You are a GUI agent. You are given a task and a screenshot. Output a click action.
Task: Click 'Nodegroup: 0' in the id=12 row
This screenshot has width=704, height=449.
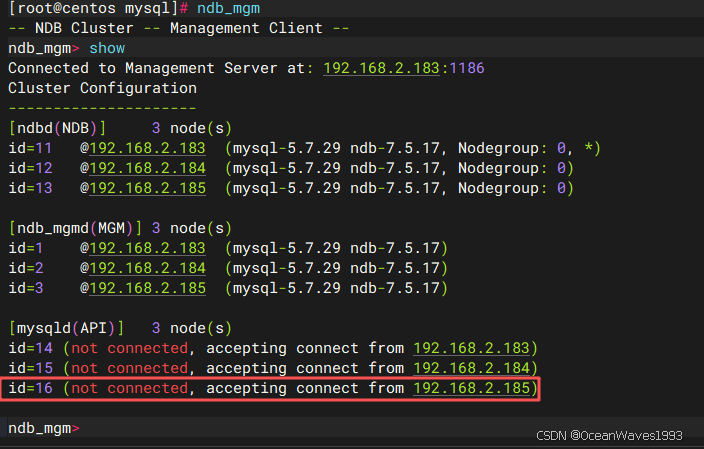(511, 168)
